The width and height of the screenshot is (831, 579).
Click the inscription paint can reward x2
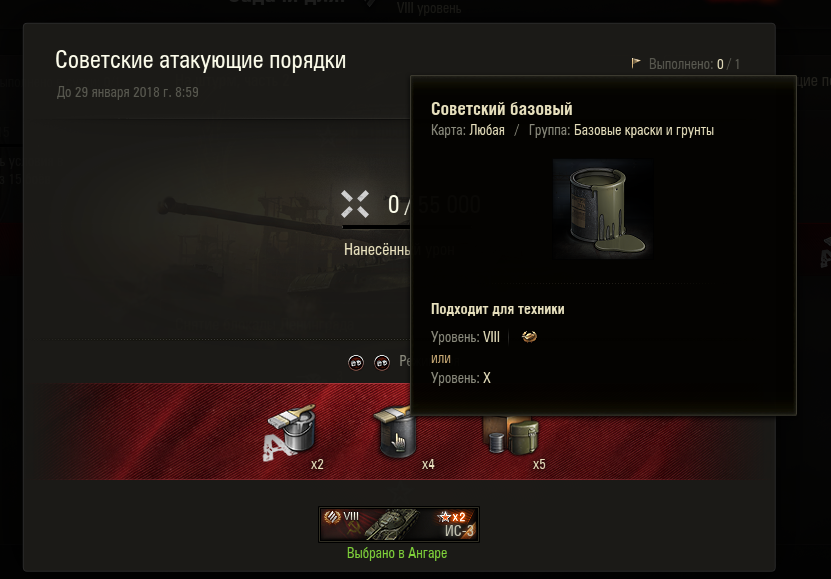[290, 432]
